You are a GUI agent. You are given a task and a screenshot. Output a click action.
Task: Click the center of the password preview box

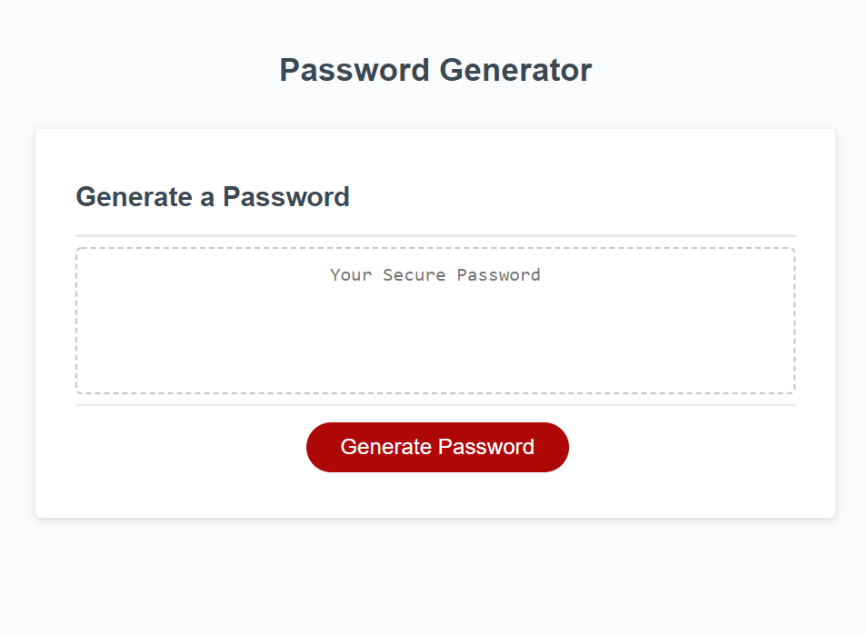435,320
